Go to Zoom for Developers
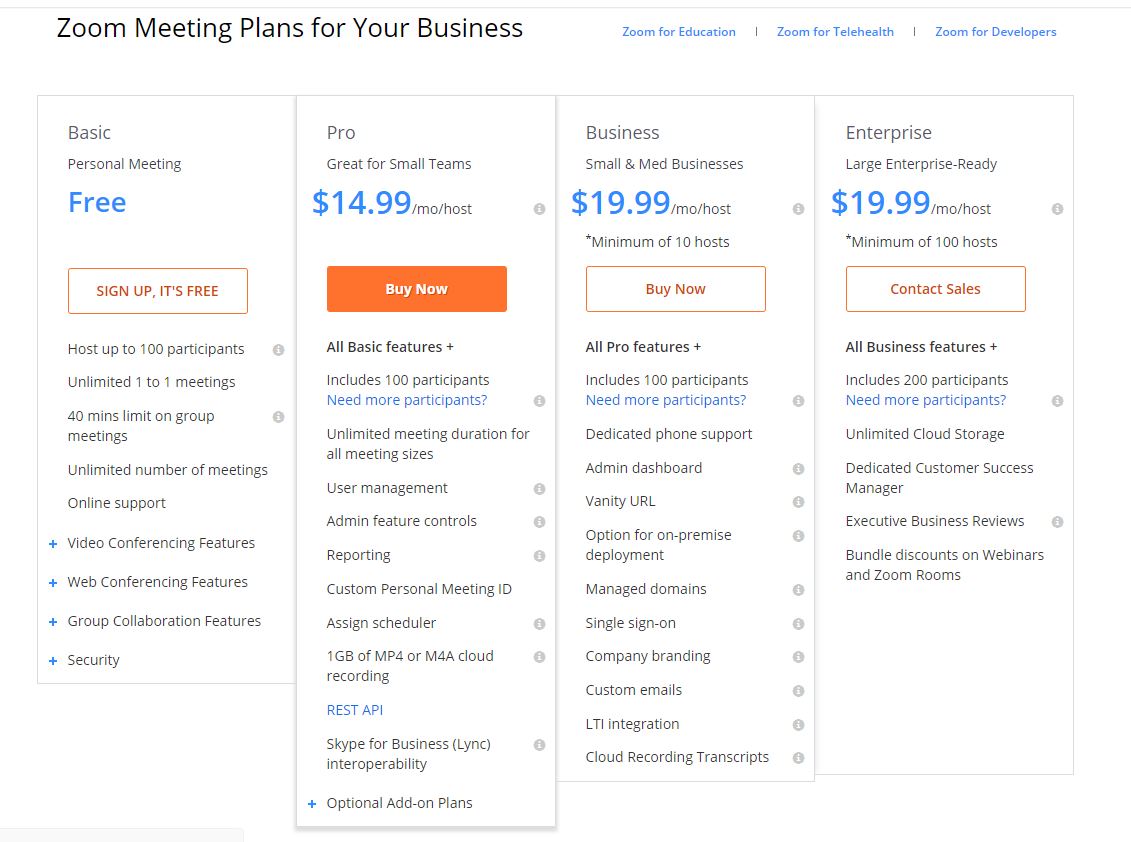1131x842 pixels. [x=995, y=32]
